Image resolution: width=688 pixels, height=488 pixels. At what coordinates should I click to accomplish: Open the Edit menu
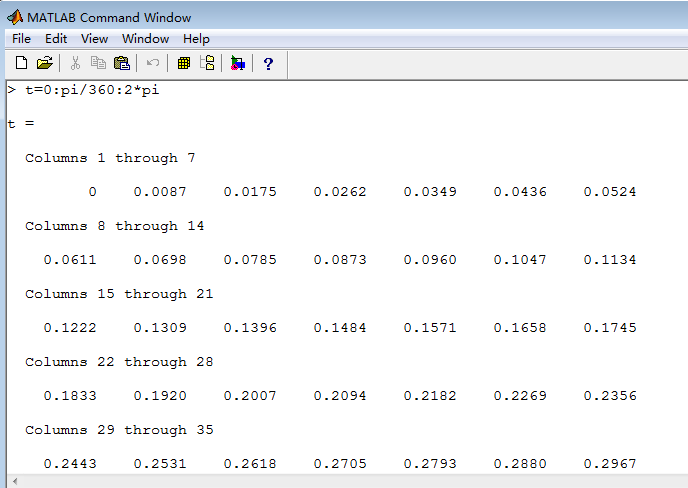click(x=56, y=39)
